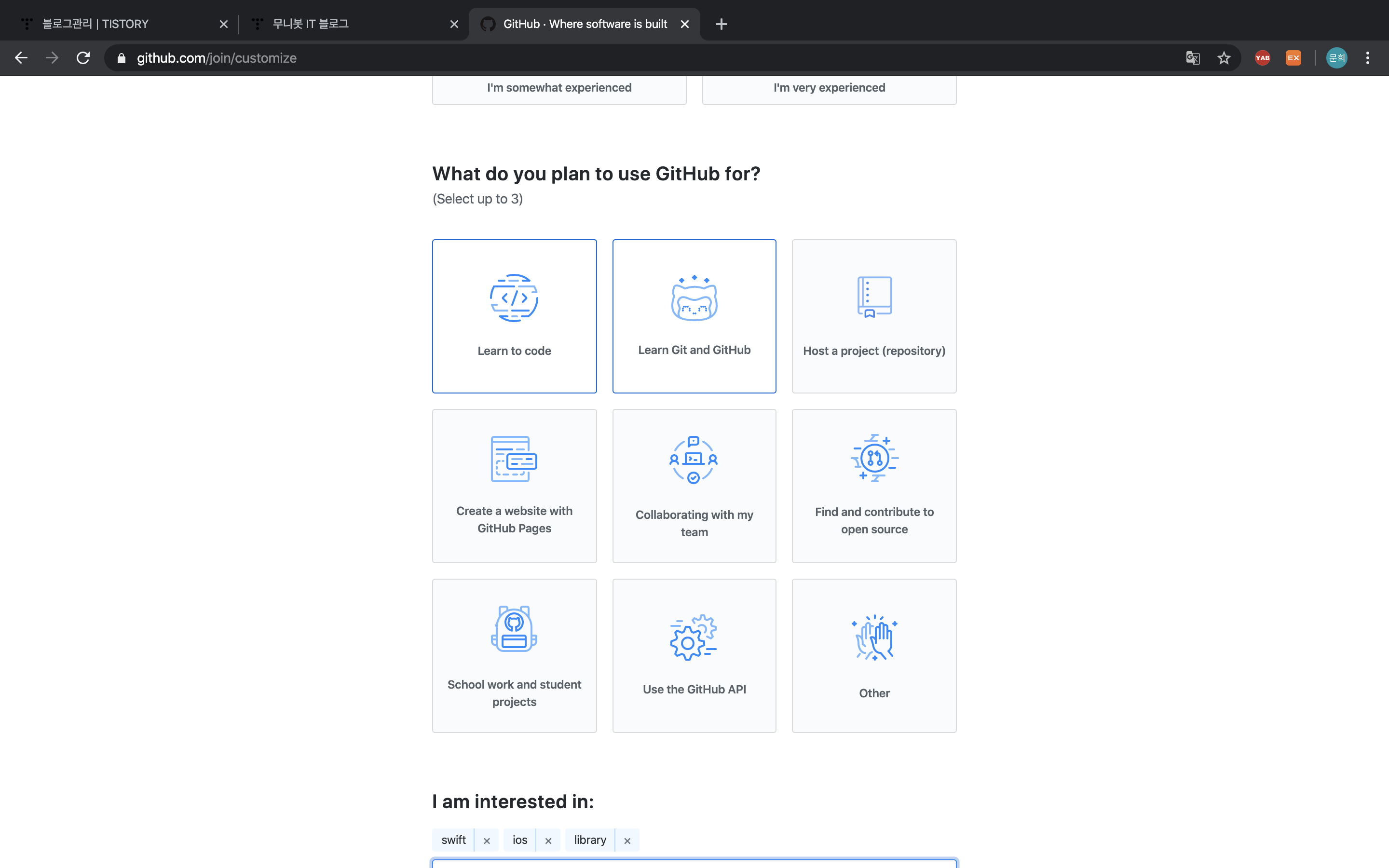Click the GitHub tab favicon
Viewport: 1389px width, 868px height.
click(488, 24)
